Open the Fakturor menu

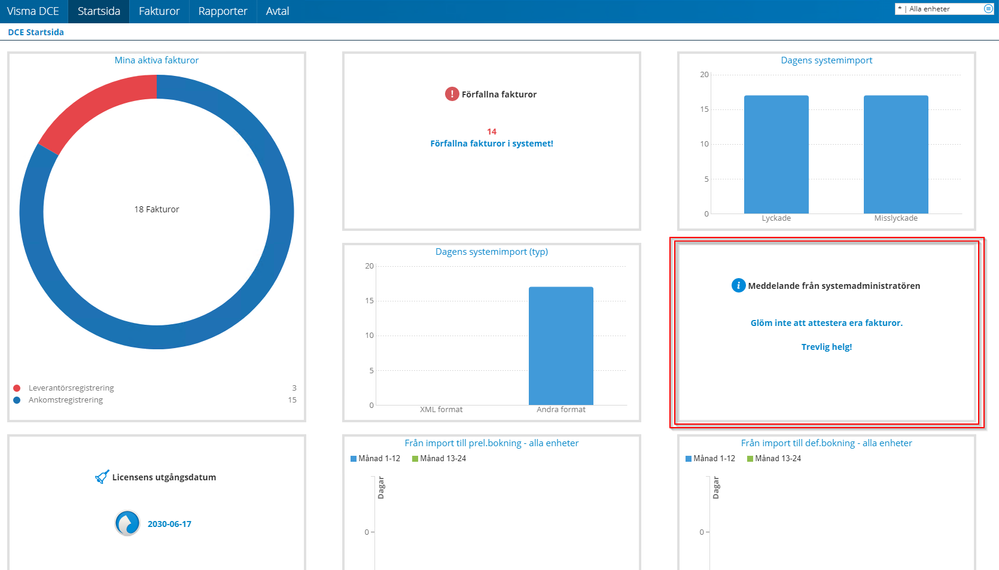tap(159, 11)
